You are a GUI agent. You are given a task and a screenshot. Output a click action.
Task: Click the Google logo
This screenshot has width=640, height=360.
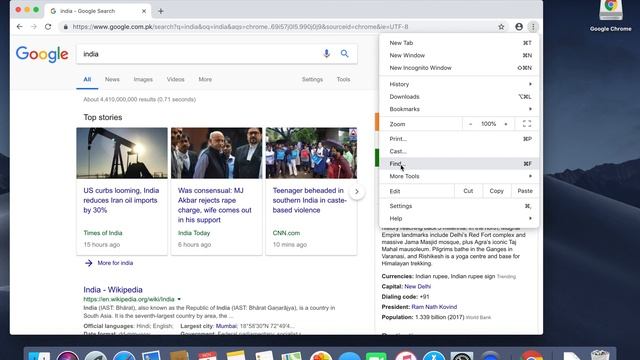pyautogui.click(x=42, y=54)
